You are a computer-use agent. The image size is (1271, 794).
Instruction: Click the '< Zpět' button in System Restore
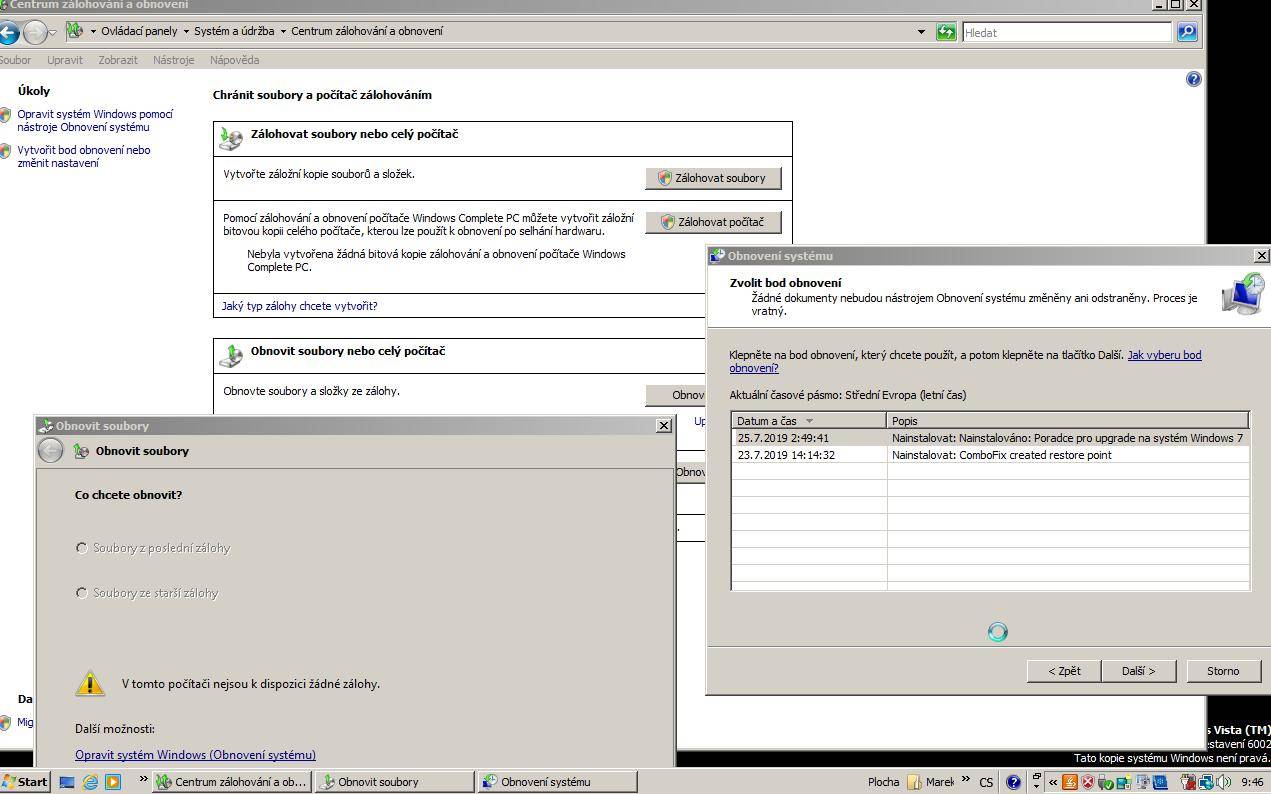(x=1064, y=671)
